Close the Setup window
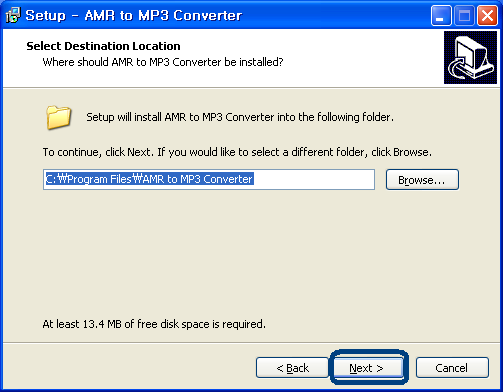Viewport: 503px width, 392px height. (x=487, y=15)
